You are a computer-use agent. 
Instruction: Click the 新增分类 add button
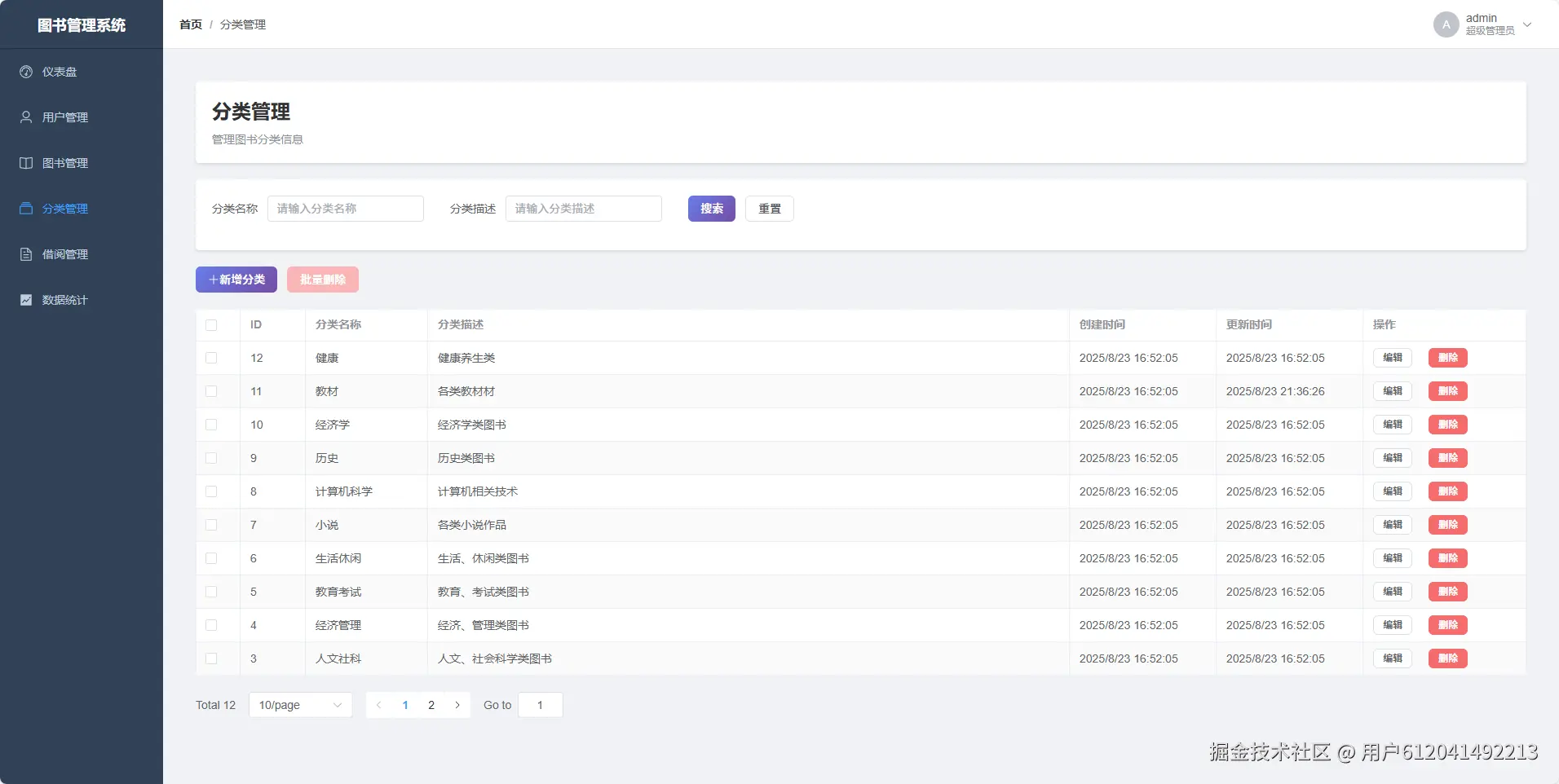click(x=236, y=280)
